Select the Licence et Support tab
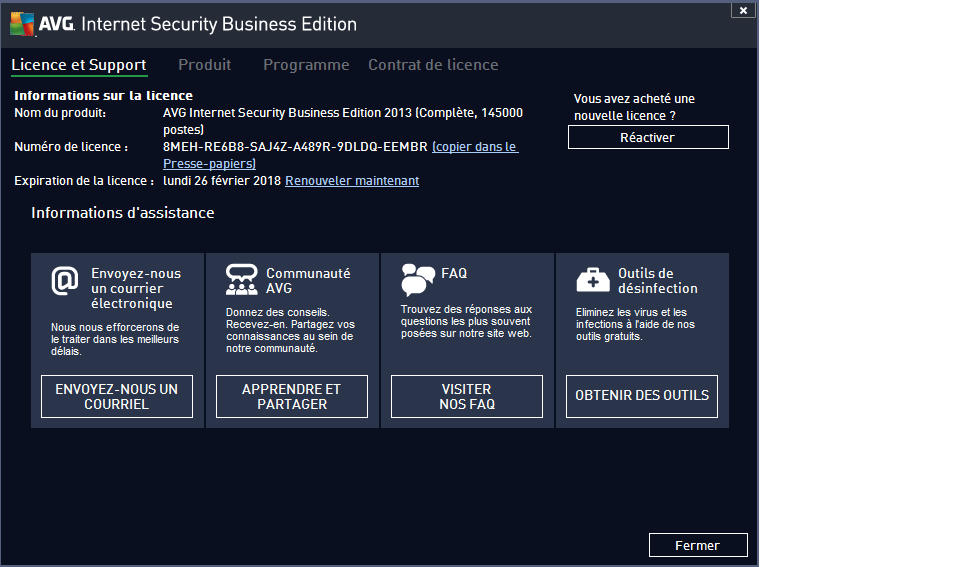 coord(79,65)
